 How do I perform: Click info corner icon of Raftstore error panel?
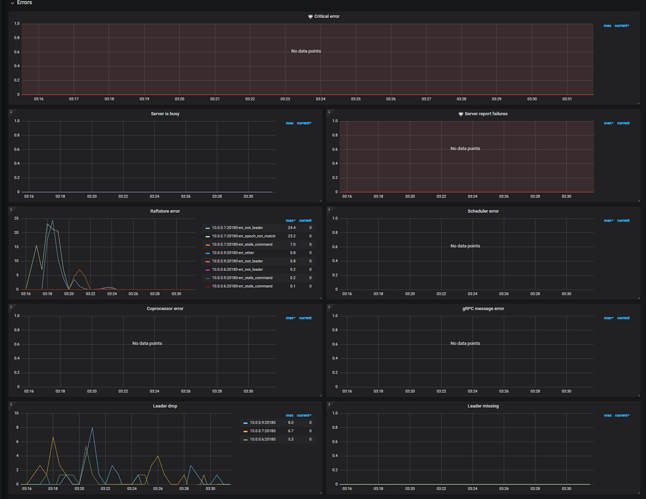(x=11, y=210)
